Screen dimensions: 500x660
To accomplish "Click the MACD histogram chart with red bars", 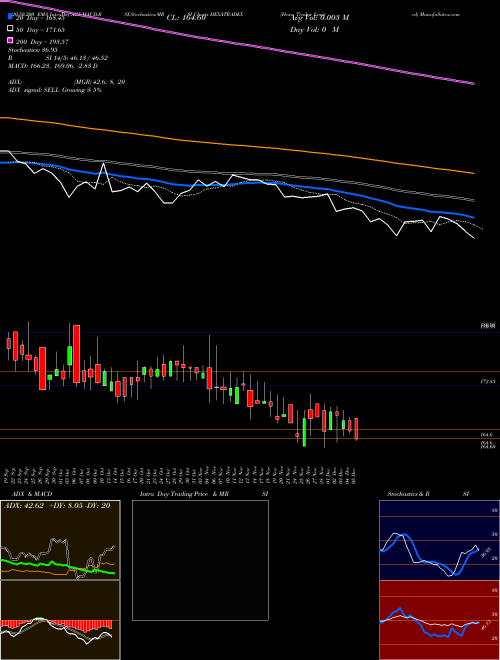I will tap(60, 620).
